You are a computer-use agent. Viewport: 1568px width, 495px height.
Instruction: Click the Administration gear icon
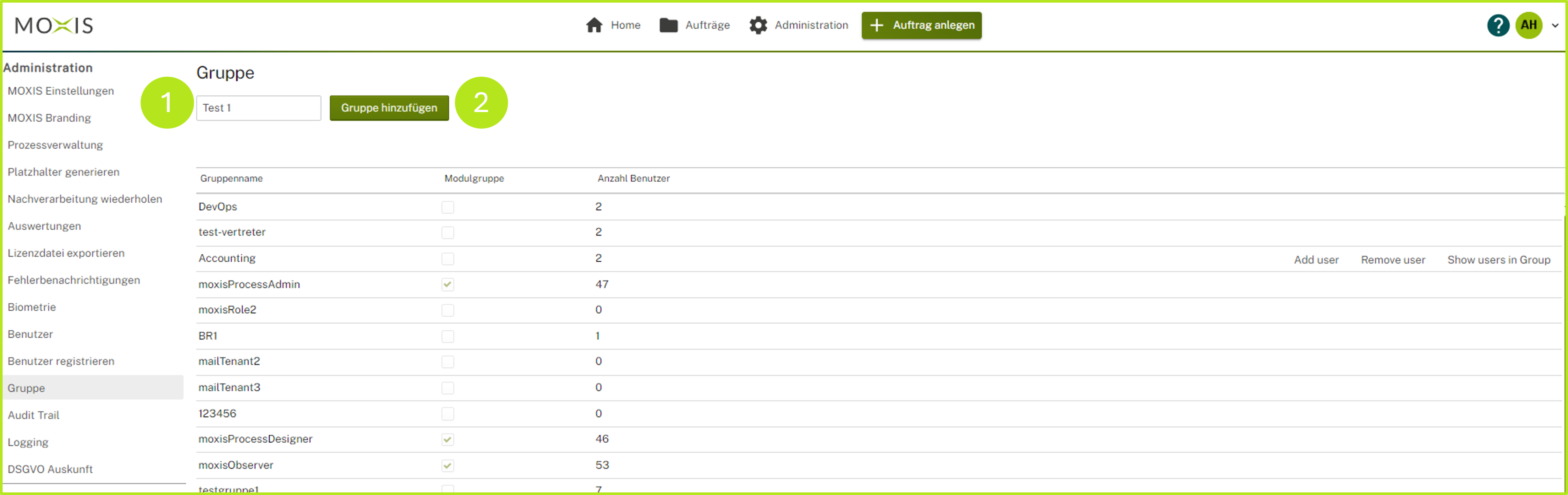coord(758,25)
